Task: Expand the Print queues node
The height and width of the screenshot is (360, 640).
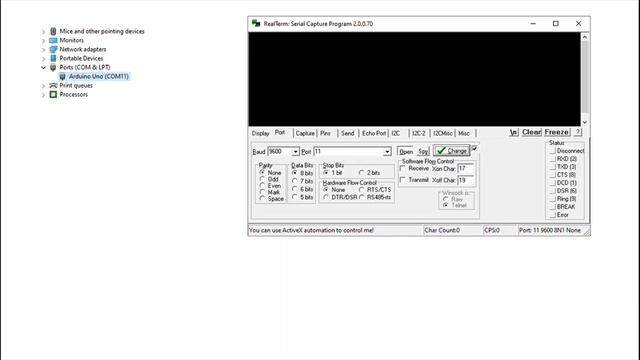Action: coord(43,86)
